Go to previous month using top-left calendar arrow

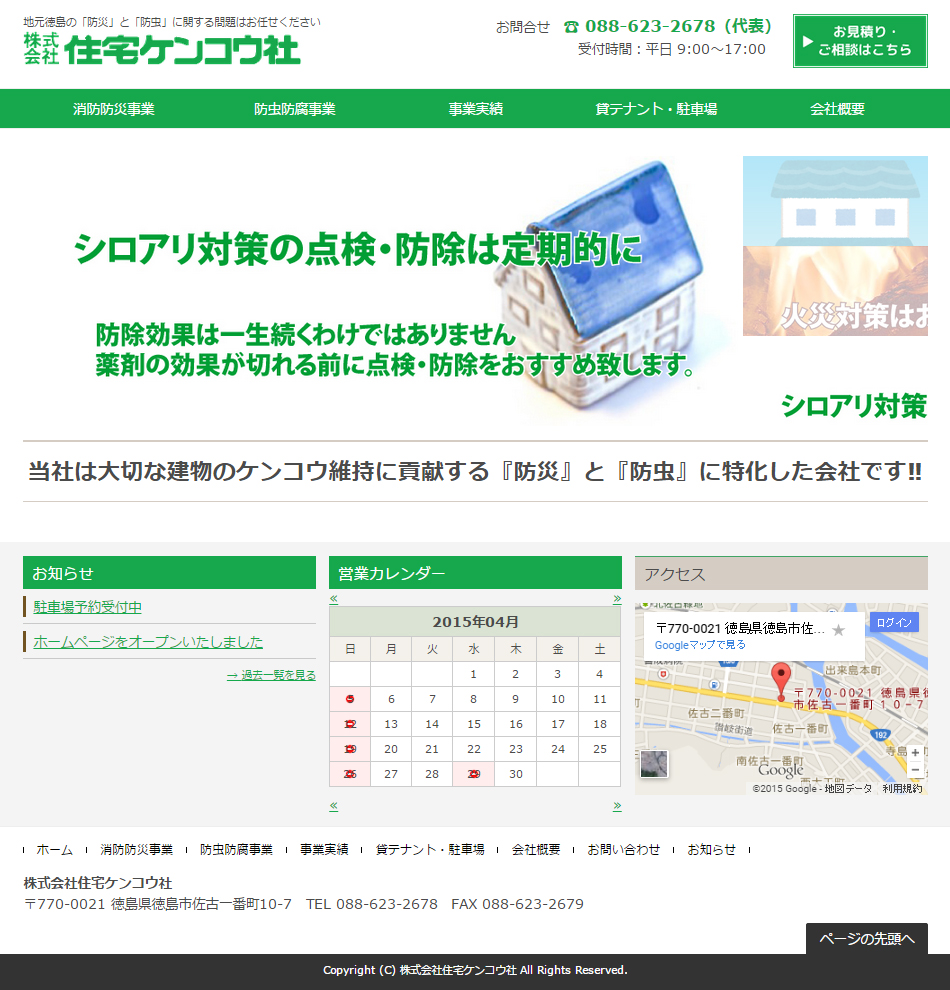334,599
